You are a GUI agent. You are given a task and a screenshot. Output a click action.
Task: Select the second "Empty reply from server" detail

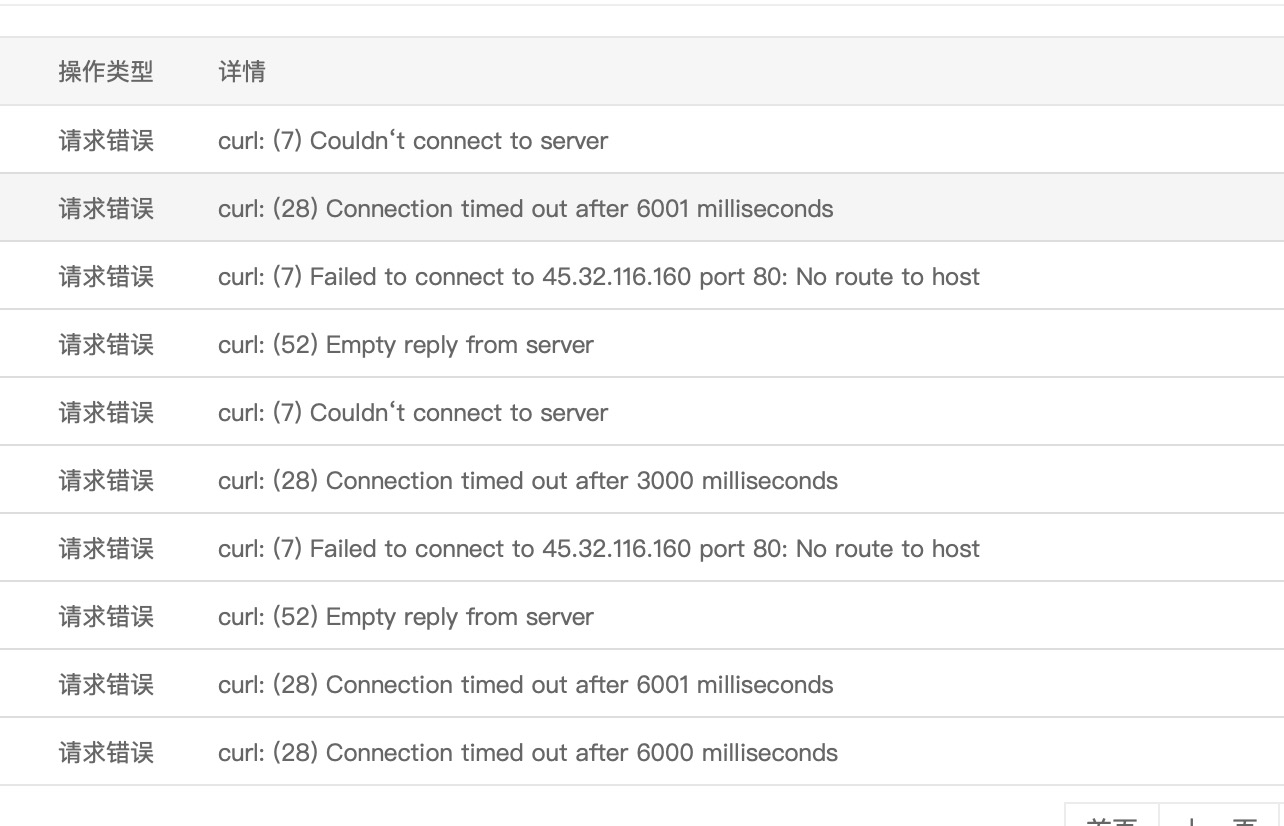405,617
